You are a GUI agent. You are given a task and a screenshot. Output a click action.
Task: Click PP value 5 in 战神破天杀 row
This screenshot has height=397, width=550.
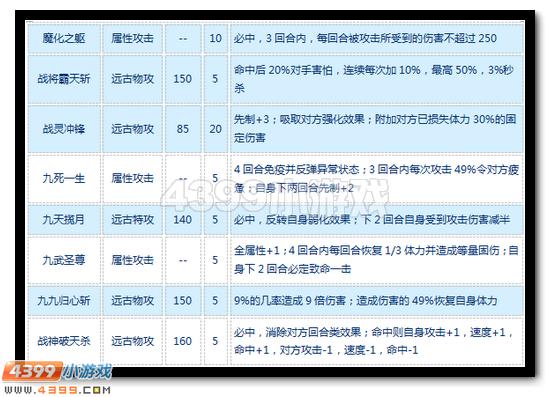(215, 341)
